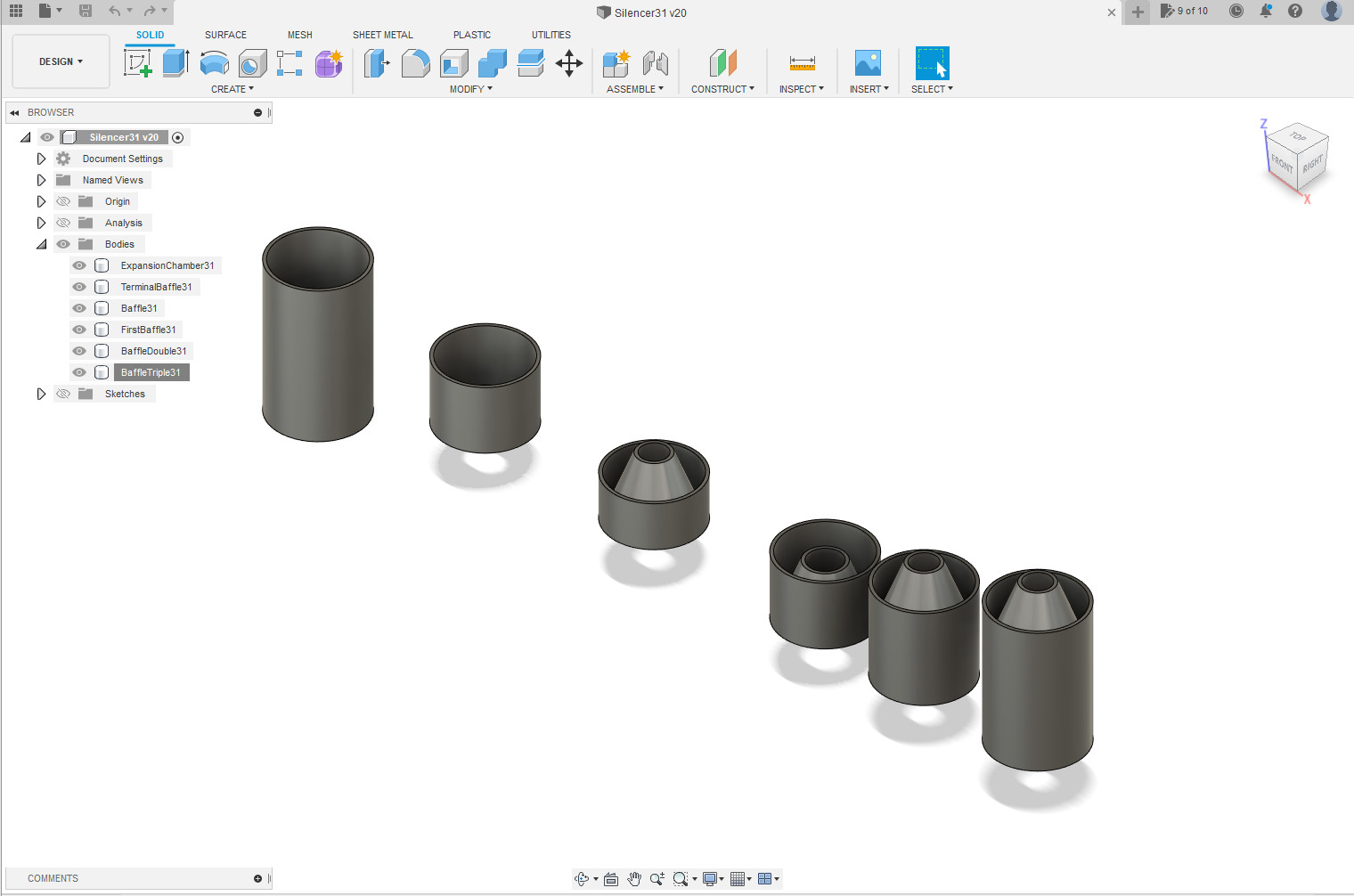Viewport: 1354px width, 896px height.
Task: Expand the Origin node
Action: [x=41, y=201]
